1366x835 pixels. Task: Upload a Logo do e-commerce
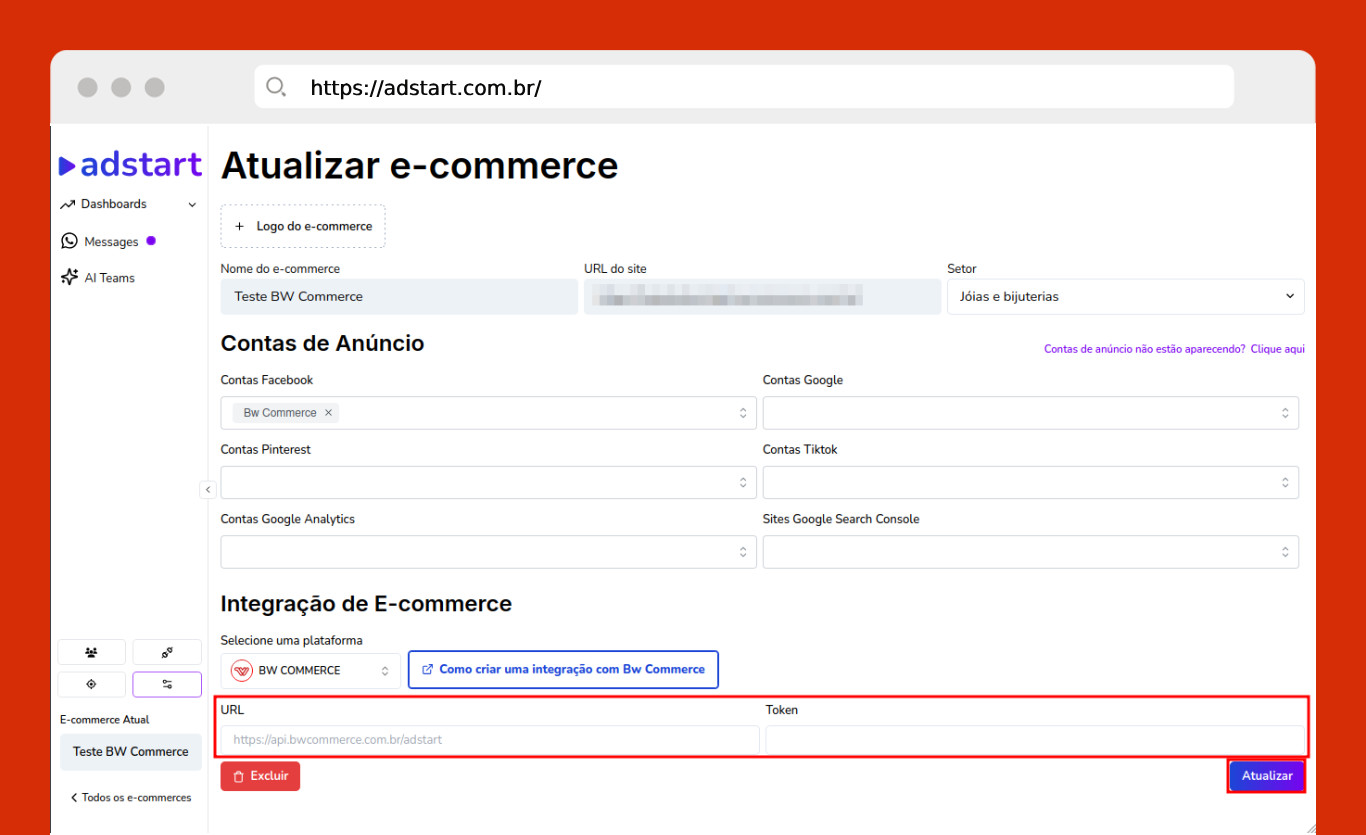coord(303,226)
